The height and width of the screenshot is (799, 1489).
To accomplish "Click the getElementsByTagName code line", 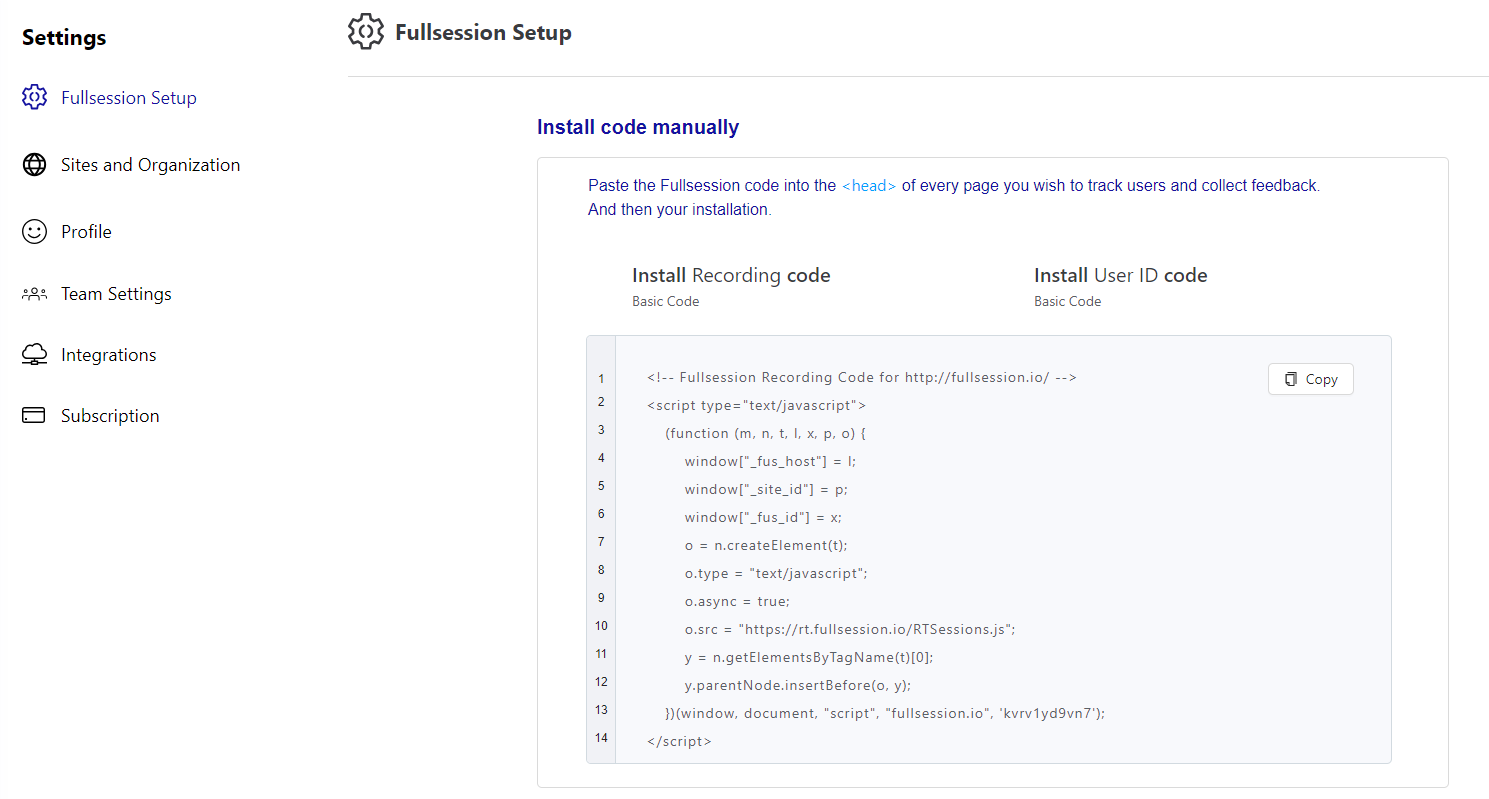I will pos(809,658).
